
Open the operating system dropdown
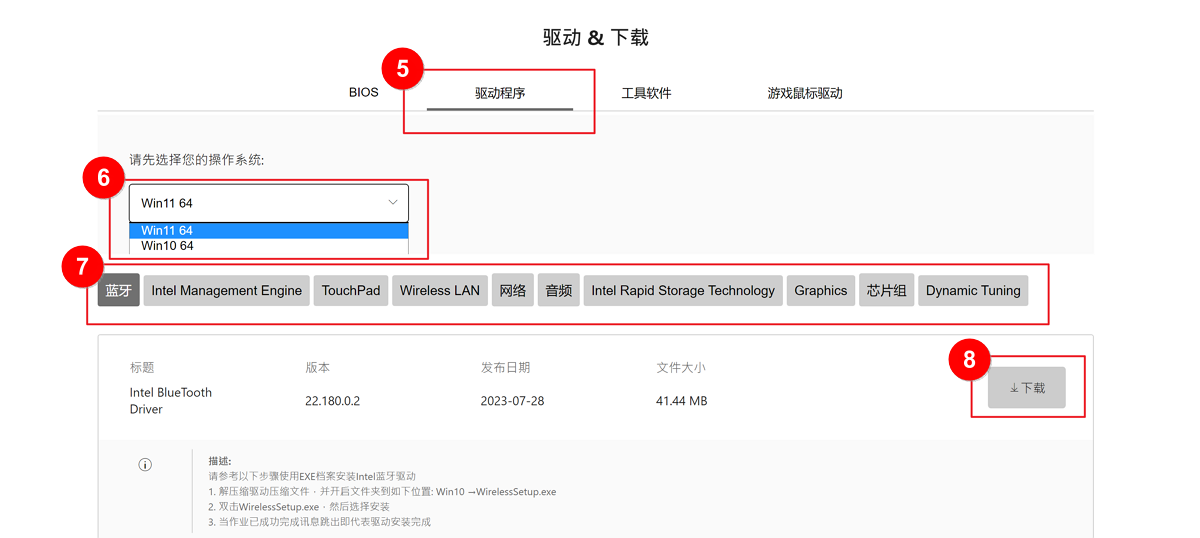(268, 203)
